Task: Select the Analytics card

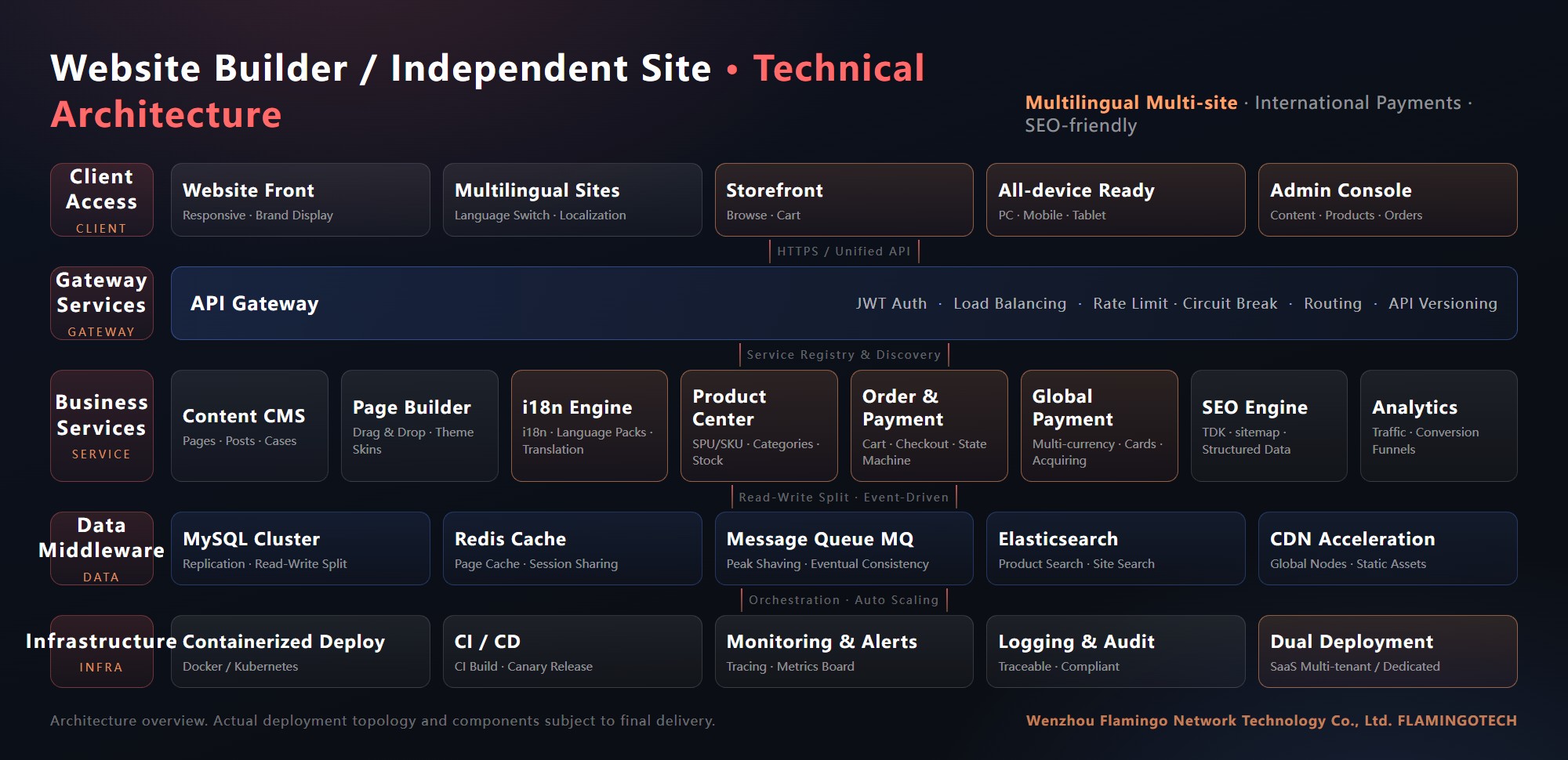Action: pyautogui.click(x=1439, y=425)
